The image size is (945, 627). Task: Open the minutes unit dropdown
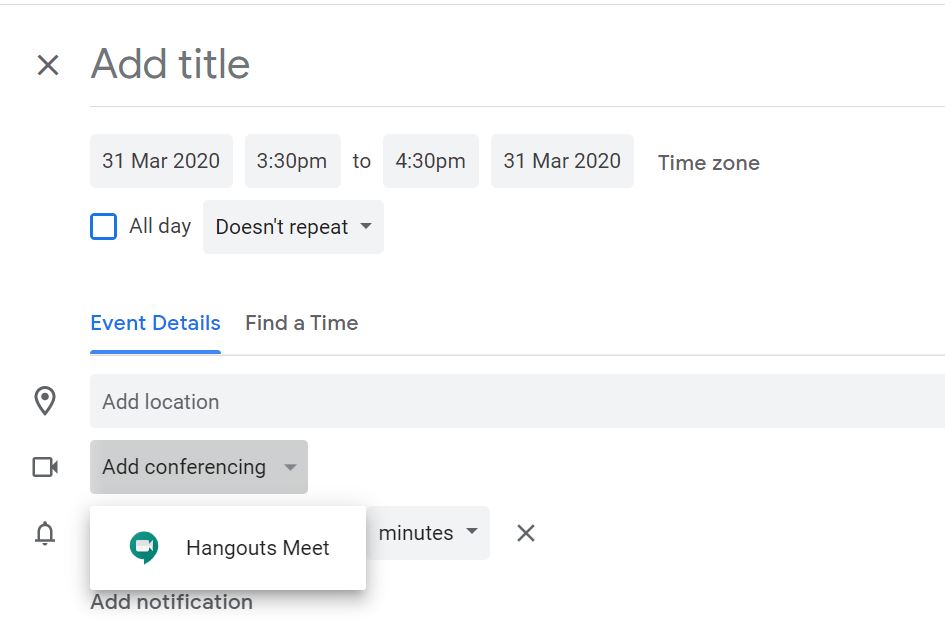click(x=429, y=533)
